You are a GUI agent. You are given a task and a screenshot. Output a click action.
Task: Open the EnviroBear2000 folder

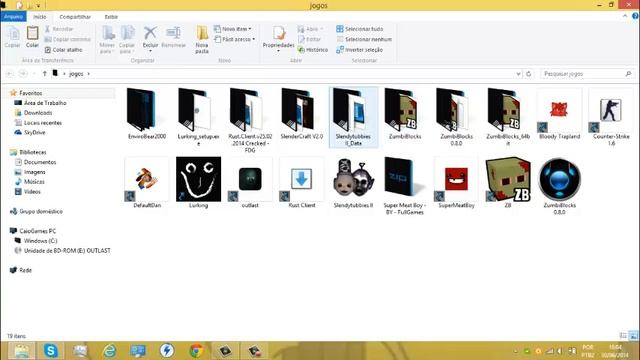(x=147, y=114)
